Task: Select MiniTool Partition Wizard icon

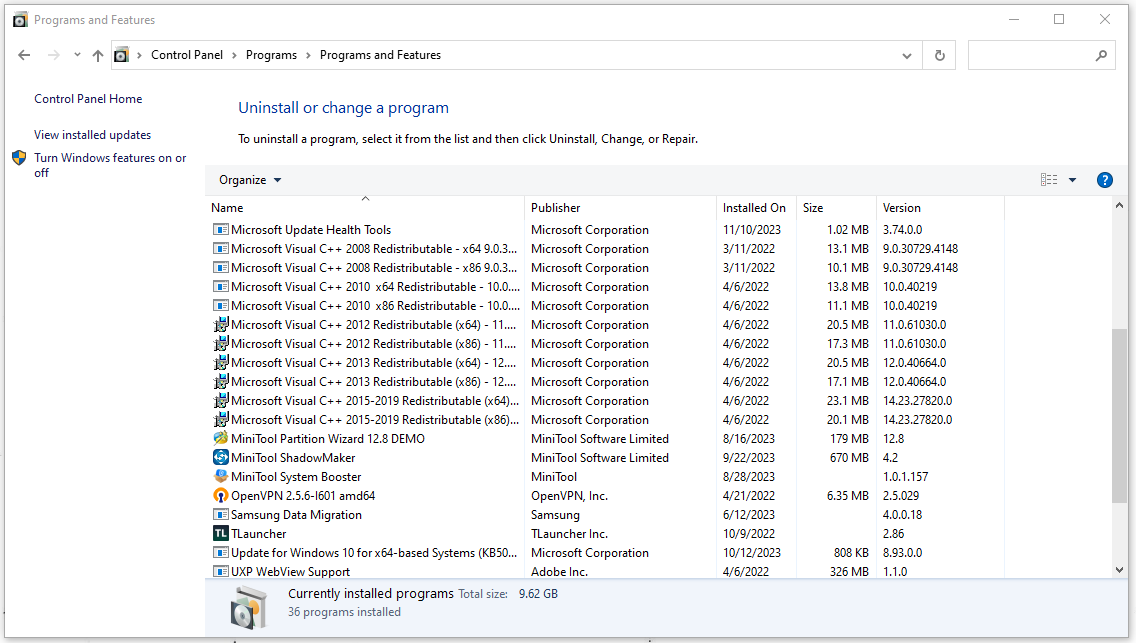Action: tap(220, 438)
